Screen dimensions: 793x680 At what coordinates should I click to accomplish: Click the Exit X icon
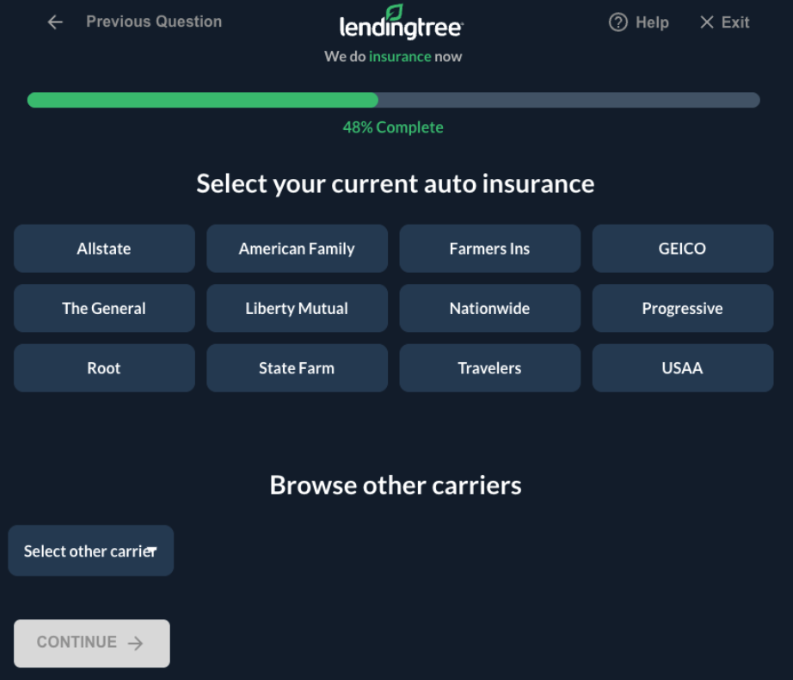click(707, 22)
